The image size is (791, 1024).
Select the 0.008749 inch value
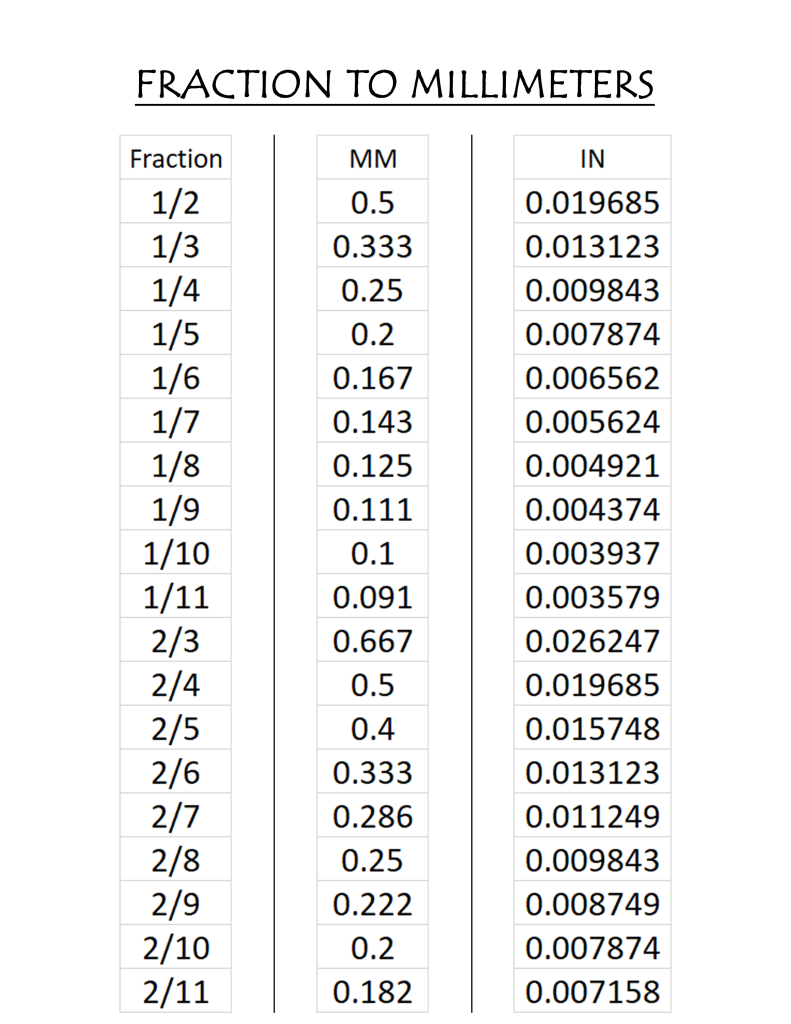coord(592,903)
